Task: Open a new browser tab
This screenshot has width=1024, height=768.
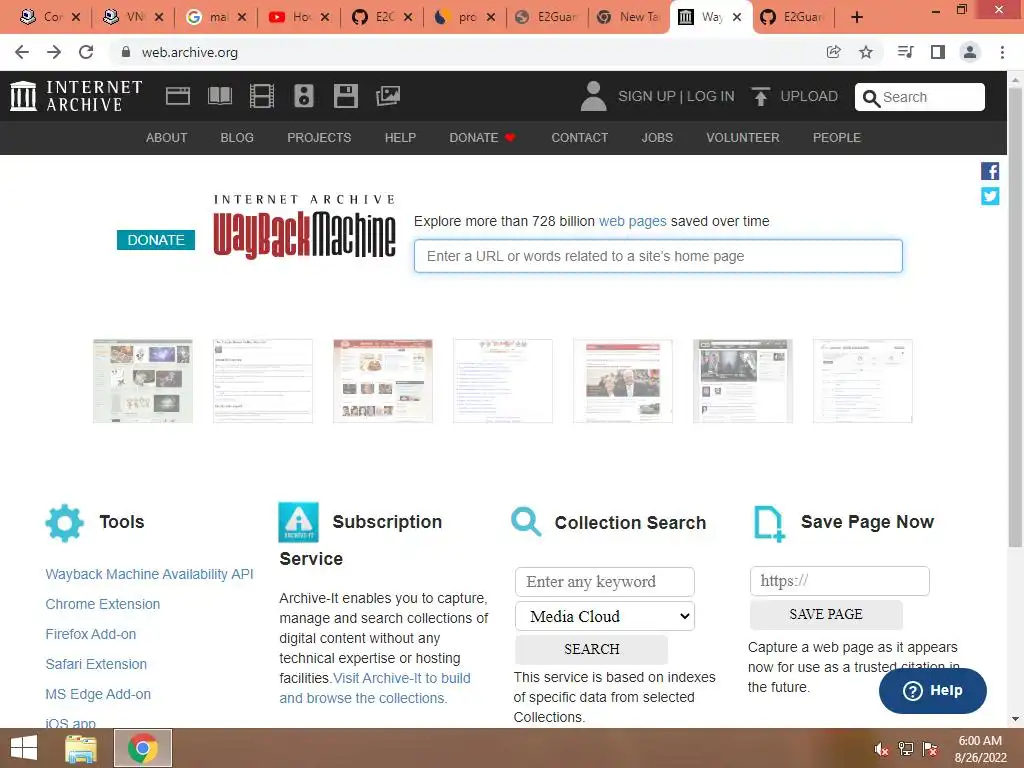Action: (857, 17)
